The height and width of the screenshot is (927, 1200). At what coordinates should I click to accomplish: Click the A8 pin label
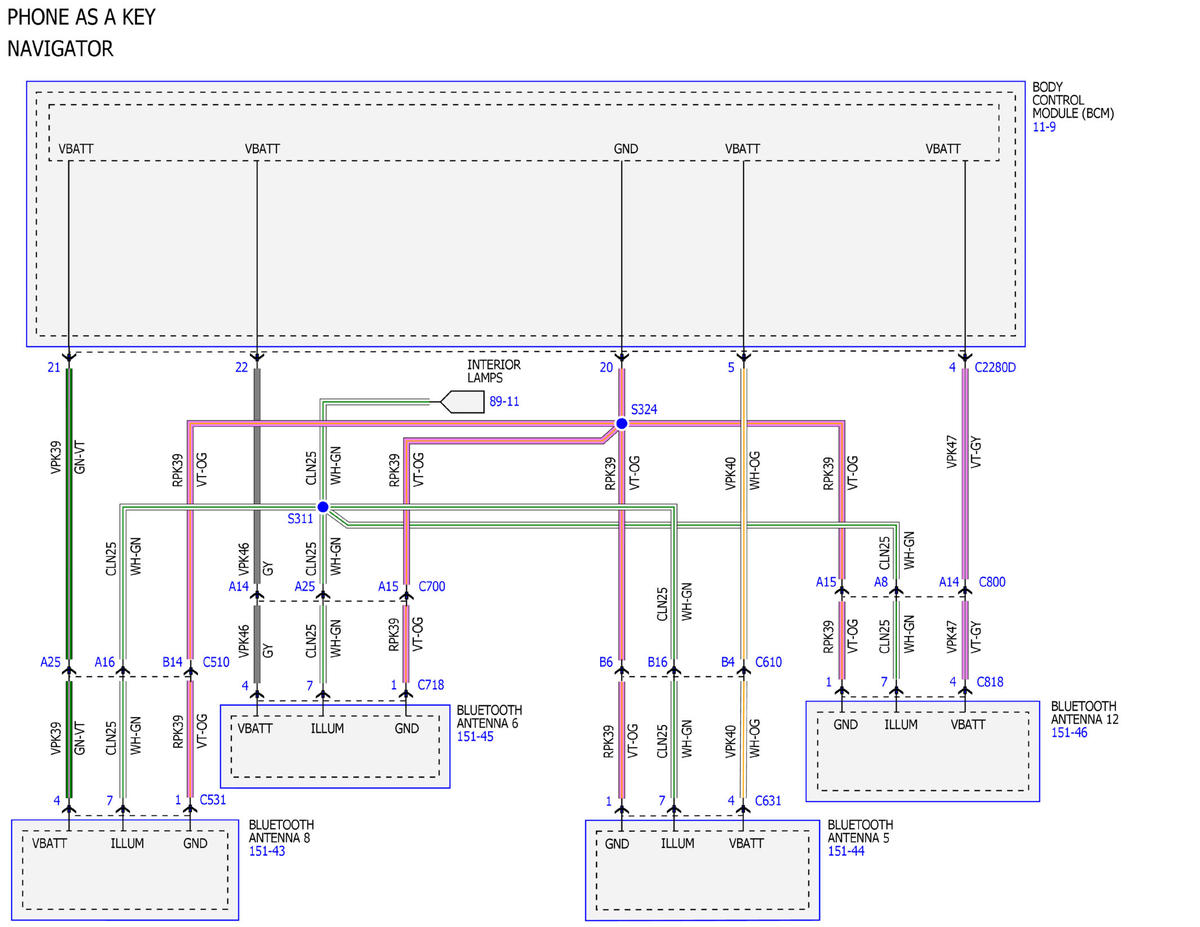(881, 582)
